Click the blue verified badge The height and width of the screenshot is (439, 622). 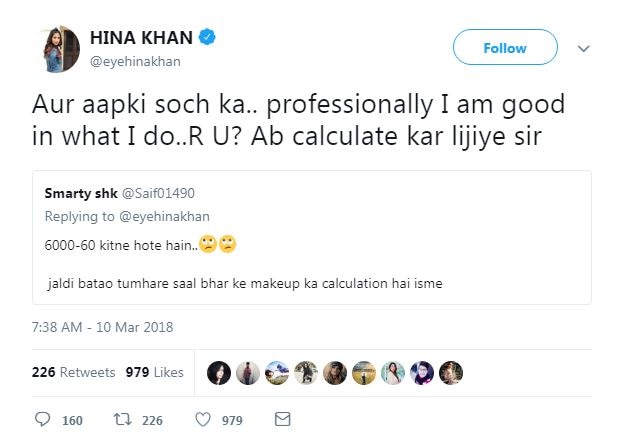tap(208, 39)
